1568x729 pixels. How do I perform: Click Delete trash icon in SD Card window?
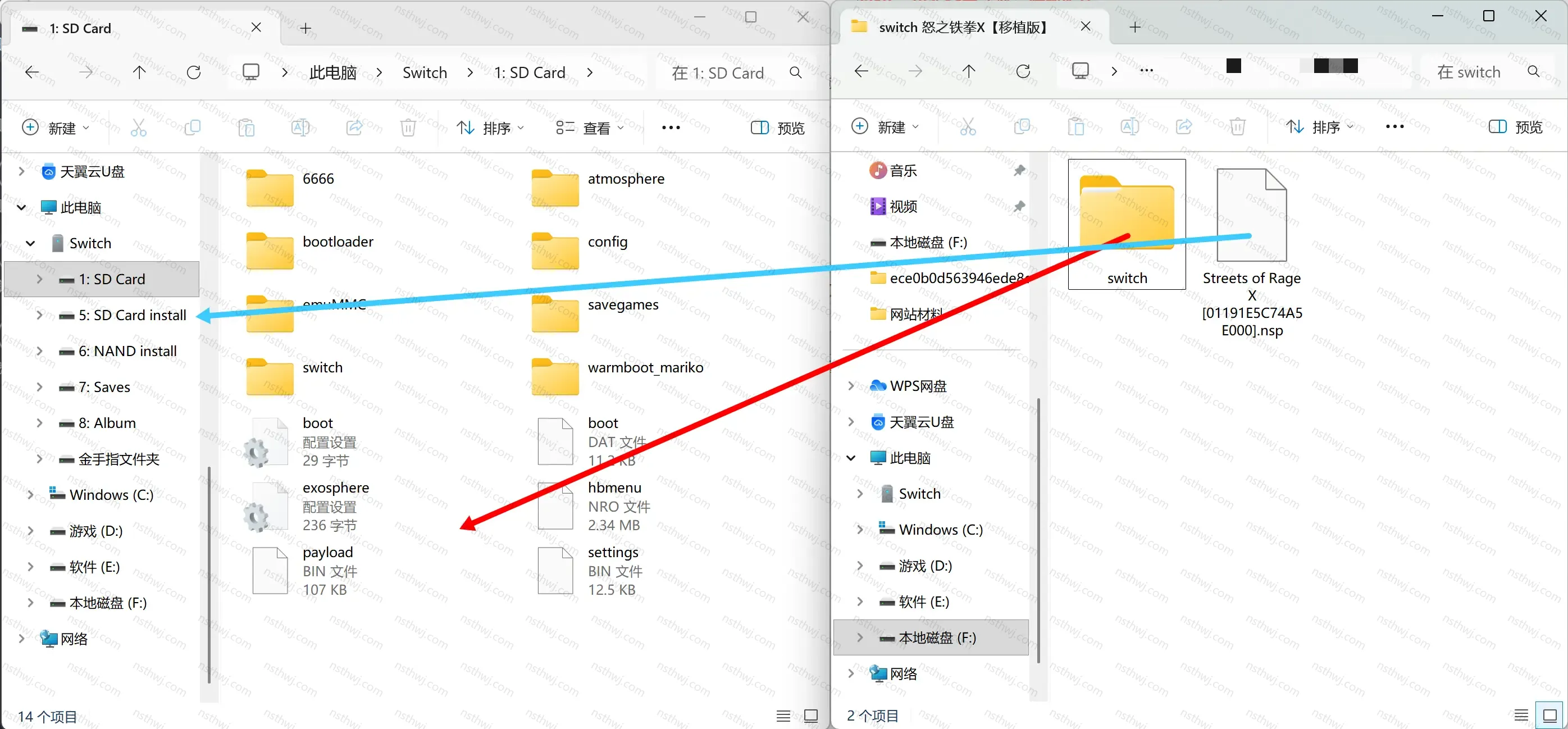[x=408, y=128]
